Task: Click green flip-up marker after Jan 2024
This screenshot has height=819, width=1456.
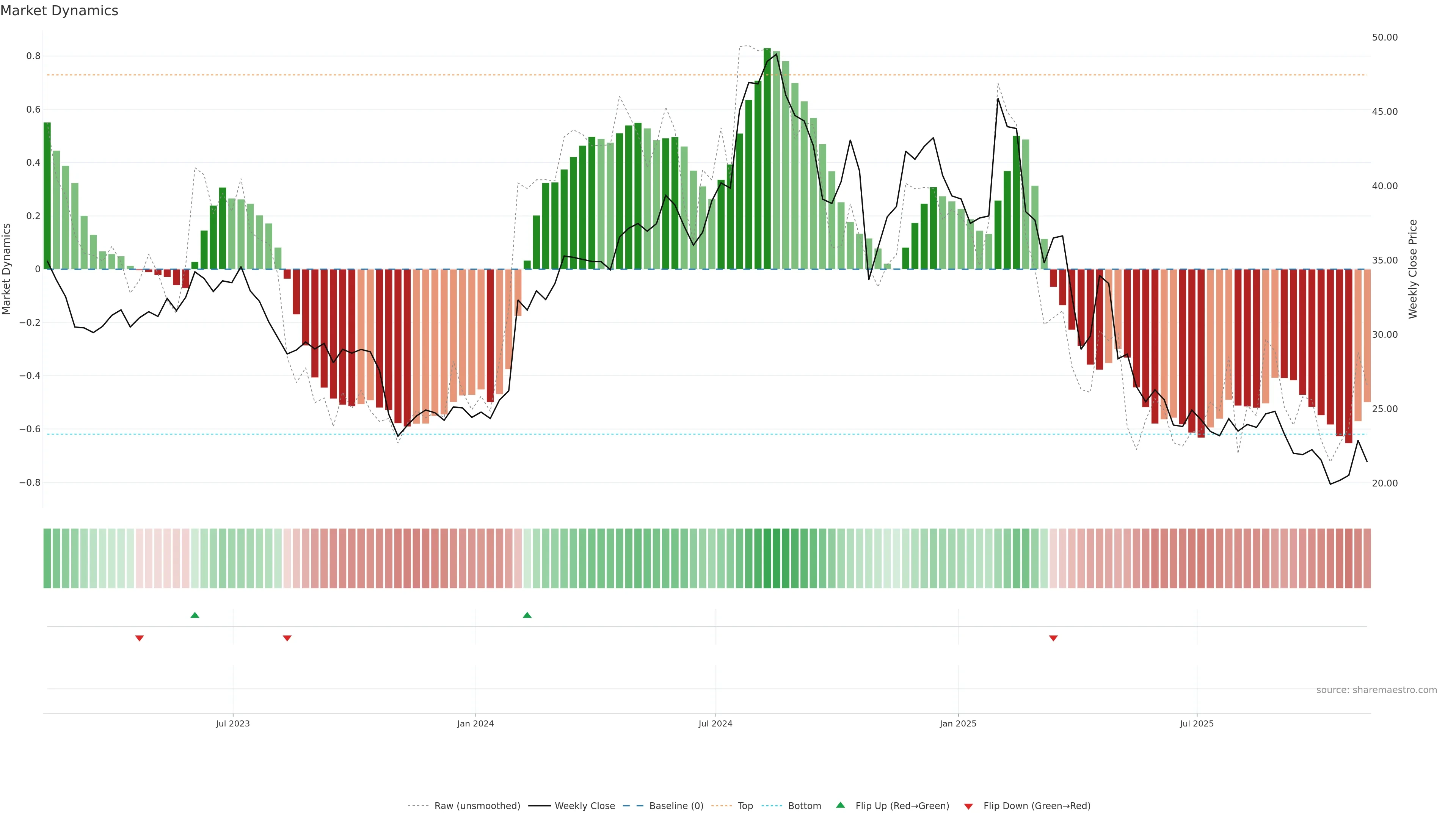Action: [527, 615]
